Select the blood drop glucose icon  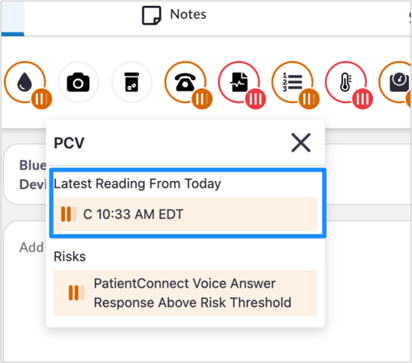click(x=25, y=82)
